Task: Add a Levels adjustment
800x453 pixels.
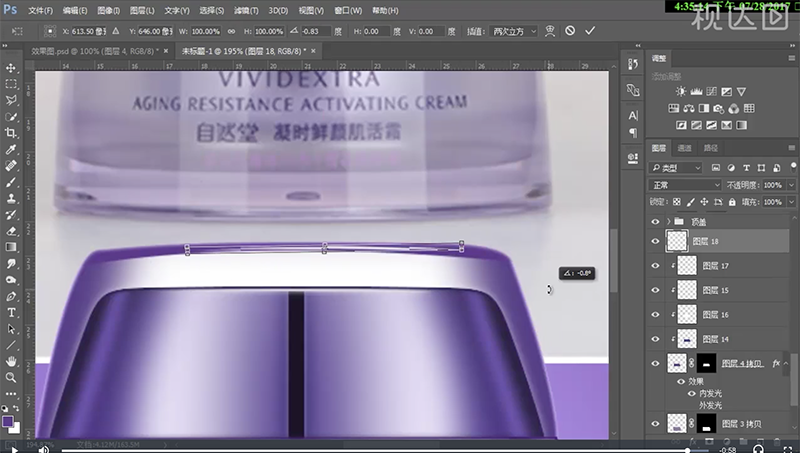Action: click(x=696, y=92)
